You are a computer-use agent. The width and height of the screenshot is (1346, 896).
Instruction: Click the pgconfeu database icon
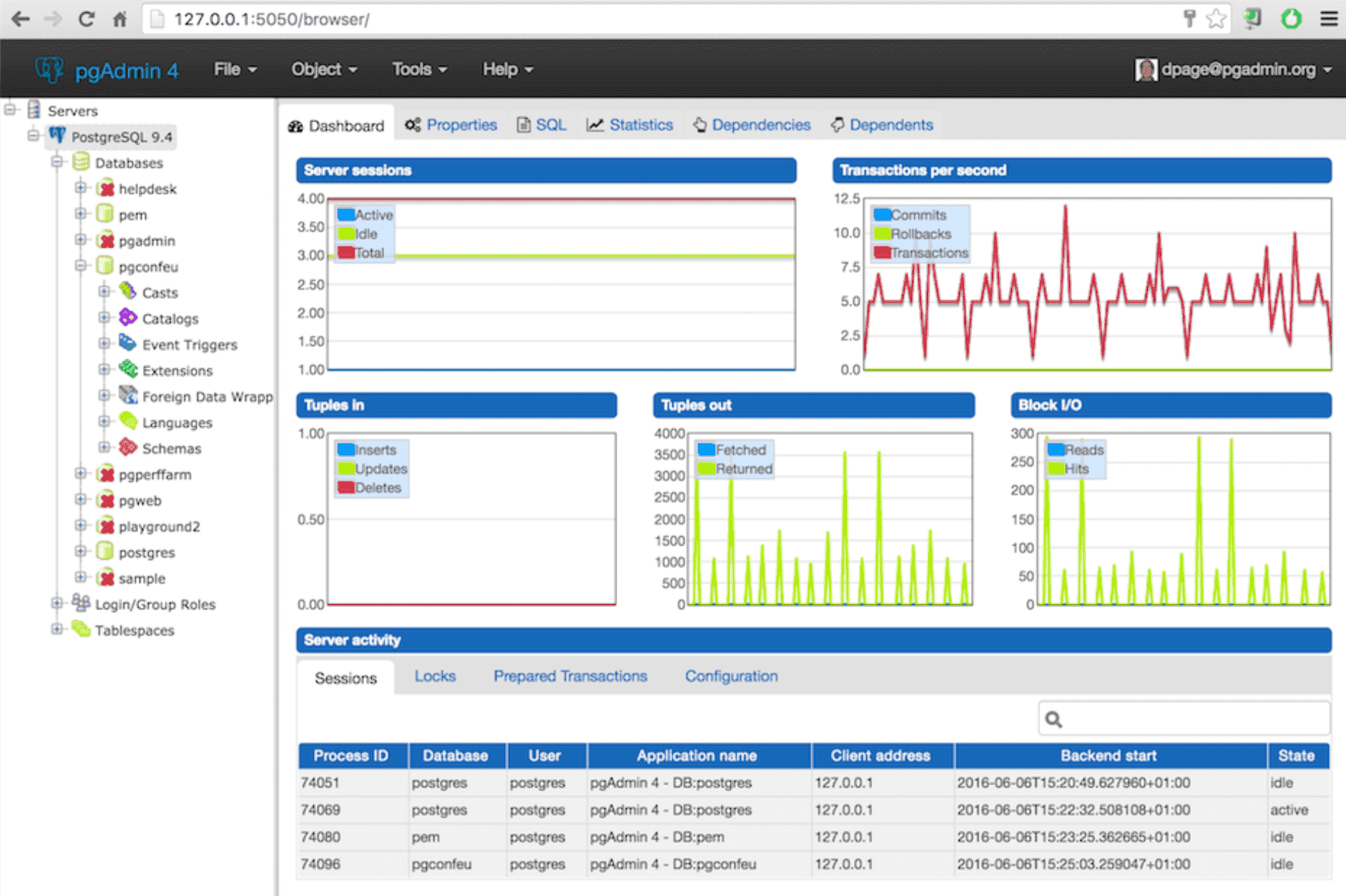[x=105, y=266]
